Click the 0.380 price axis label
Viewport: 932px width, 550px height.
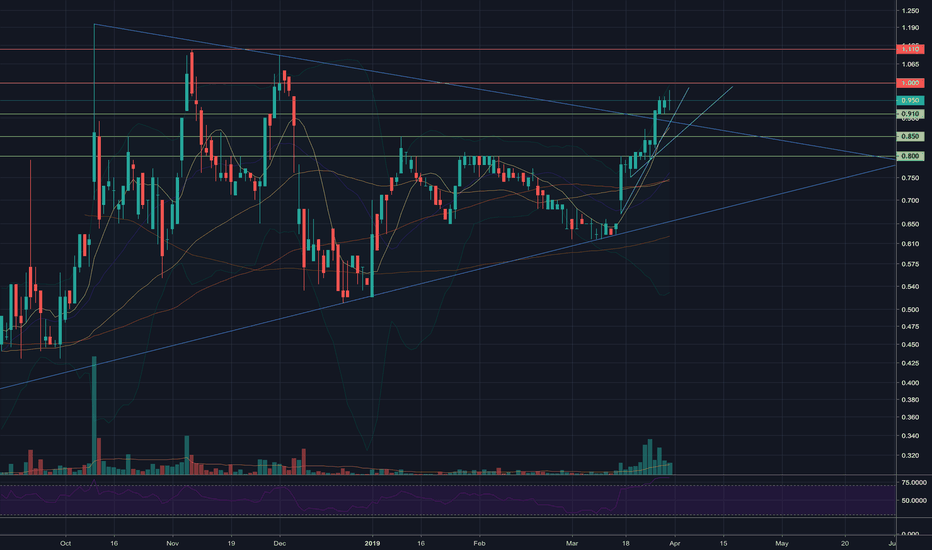coord(910,400)
